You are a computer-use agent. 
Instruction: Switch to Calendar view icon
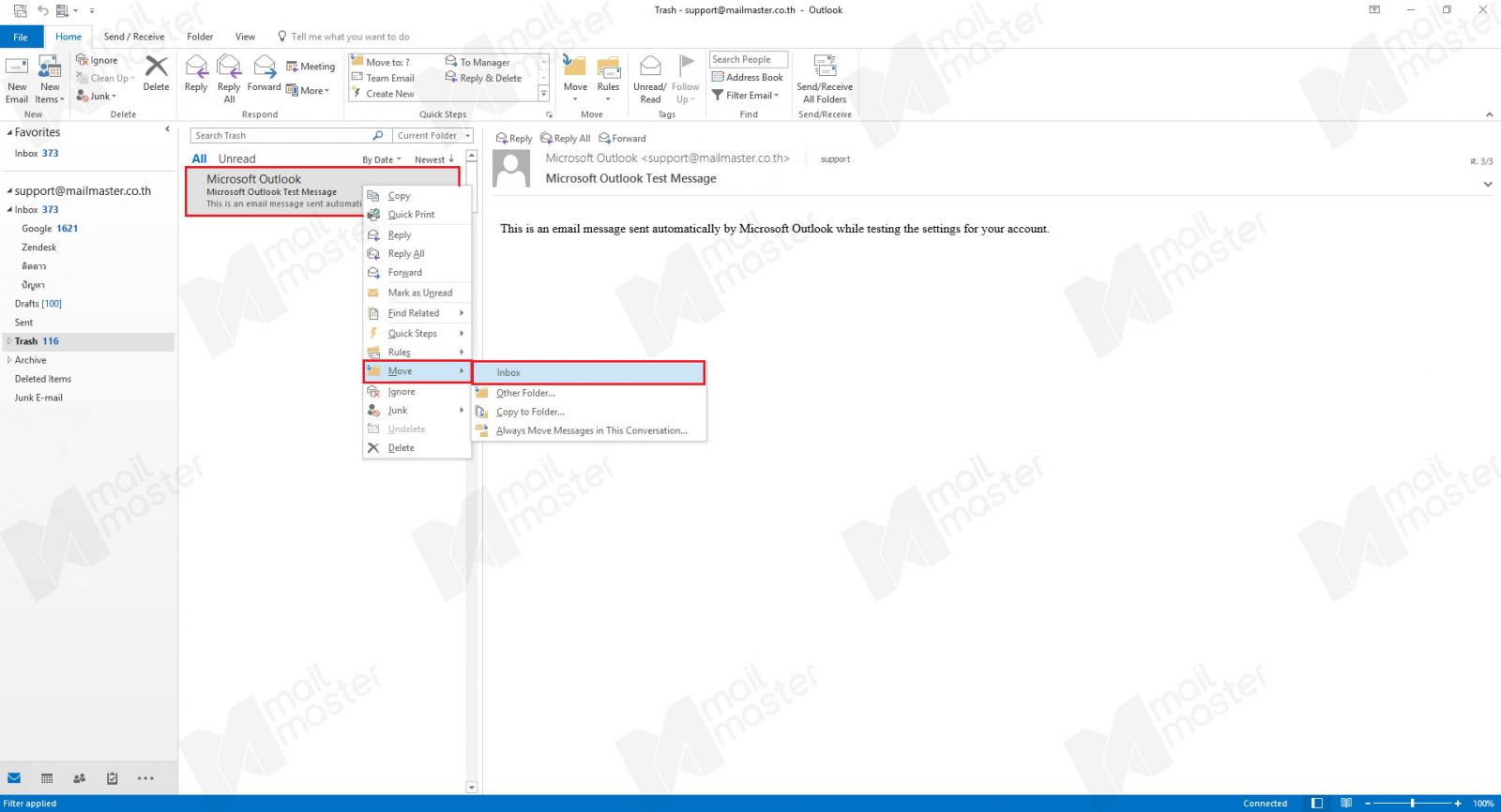click(47, 778)
